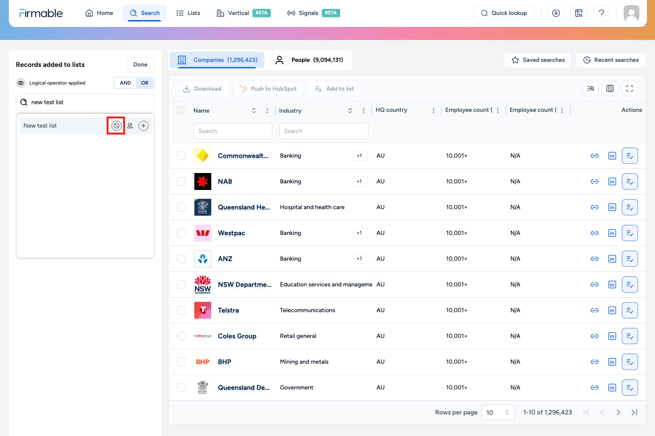Expand +1 industries for Commonwealth row

(x=359, y=156)
